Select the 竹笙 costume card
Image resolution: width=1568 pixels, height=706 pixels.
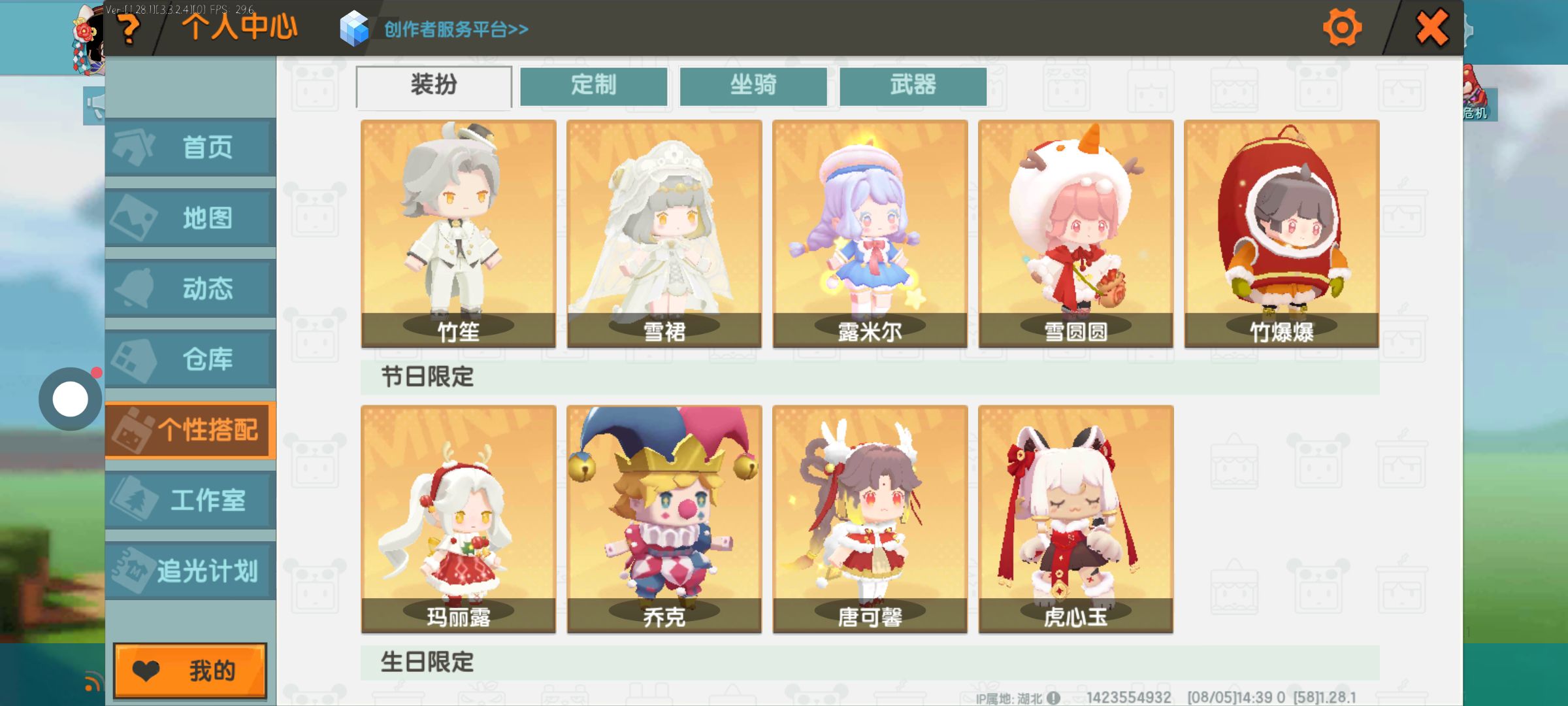[459, 233]
